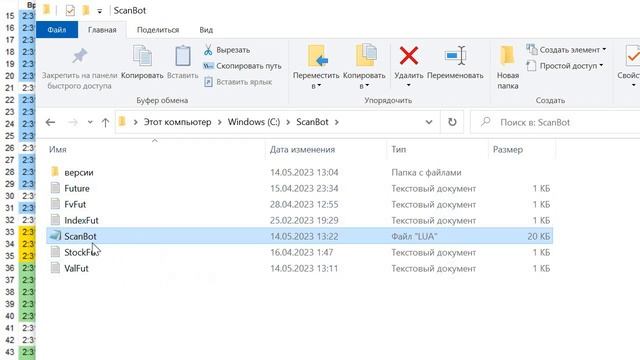Click date 14.05.2023 13:22 of ScanBot
Viewport: 640px width, 360px height.
304,236
